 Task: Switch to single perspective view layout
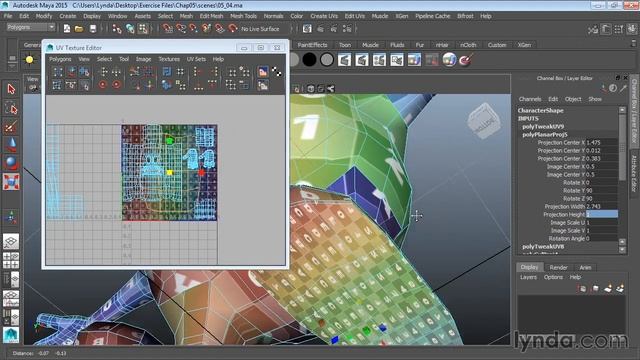pyautogui.click(x=11, y=242)
